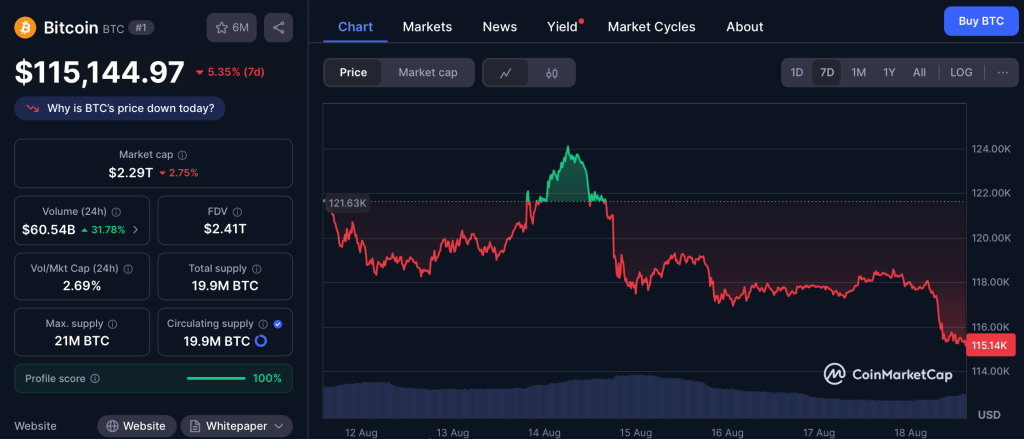Image resolution: width=1024 pixels, height=439 pixels.
Task: Toggle chart to Price view
Action: pyautogui.click(x=353, y=72)
